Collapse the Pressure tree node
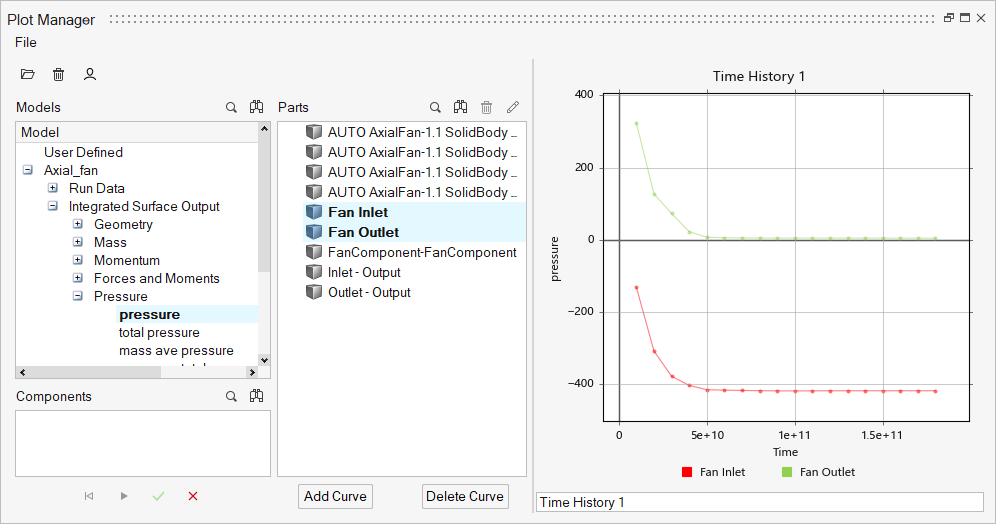Screen dimensions: 996x524 pyautogui.click(x=78, y=297)
